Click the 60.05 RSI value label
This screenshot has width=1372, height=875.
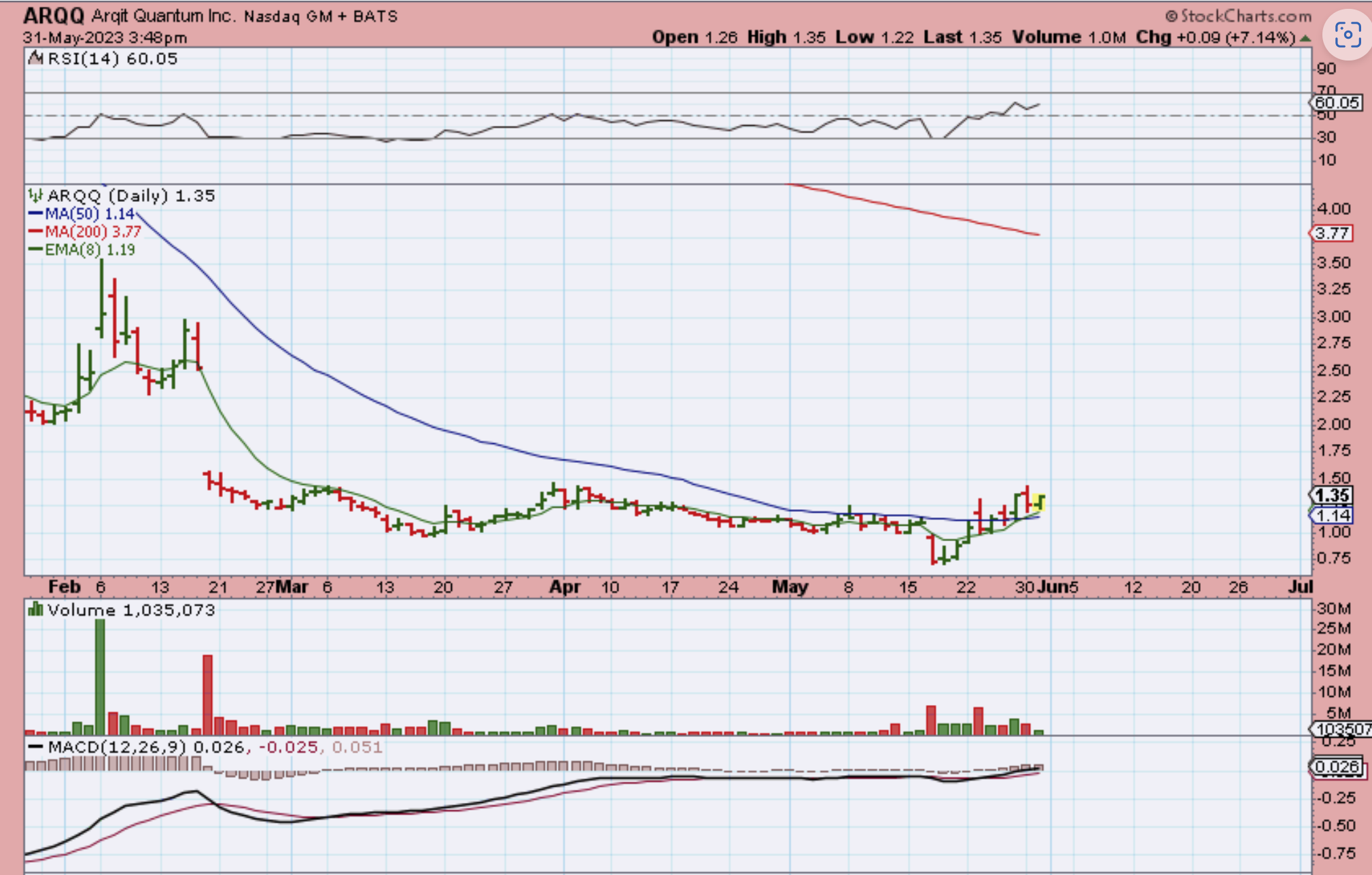(x=1336, y=103)
